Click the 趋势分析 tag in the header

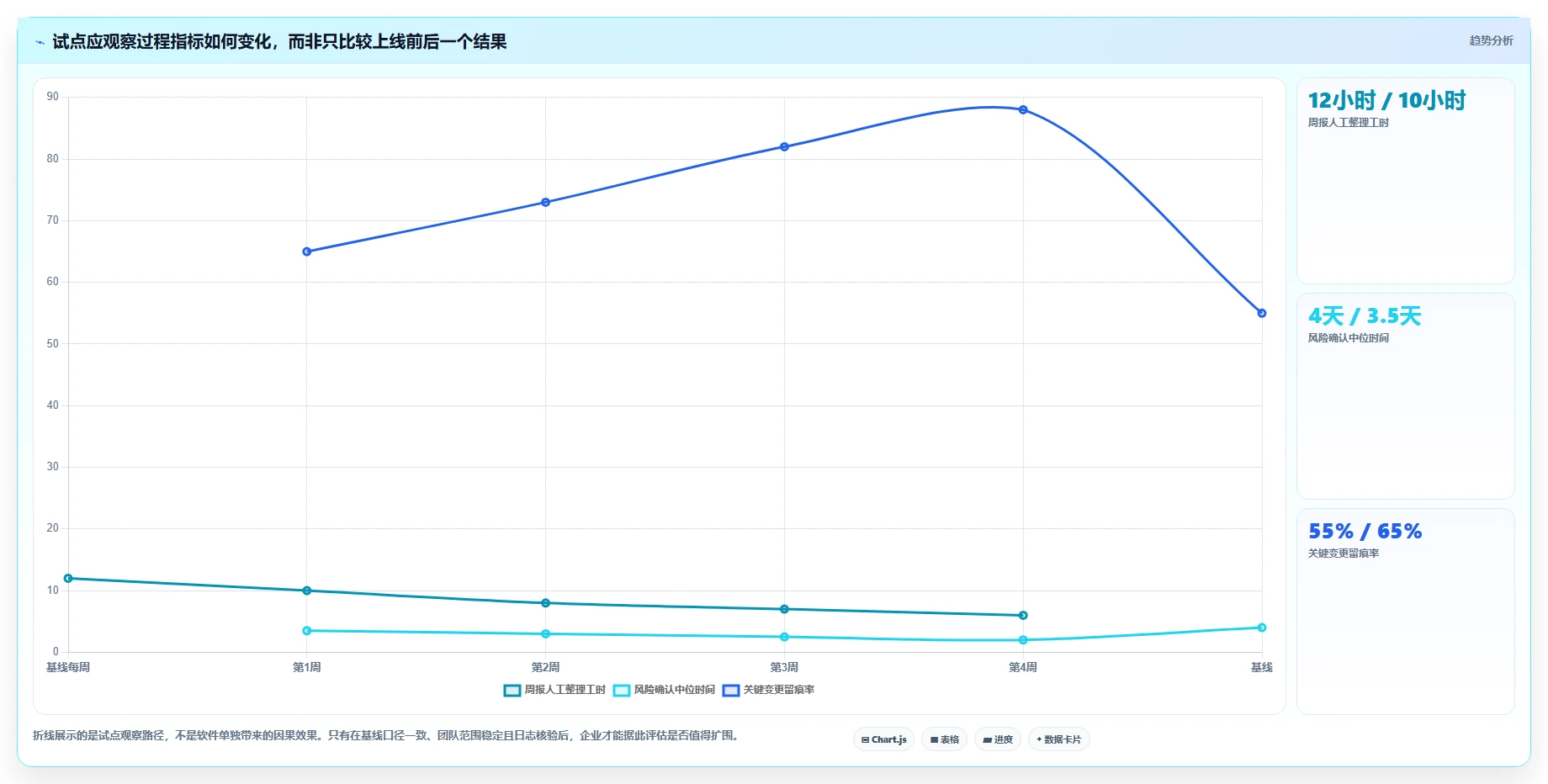1491,40
